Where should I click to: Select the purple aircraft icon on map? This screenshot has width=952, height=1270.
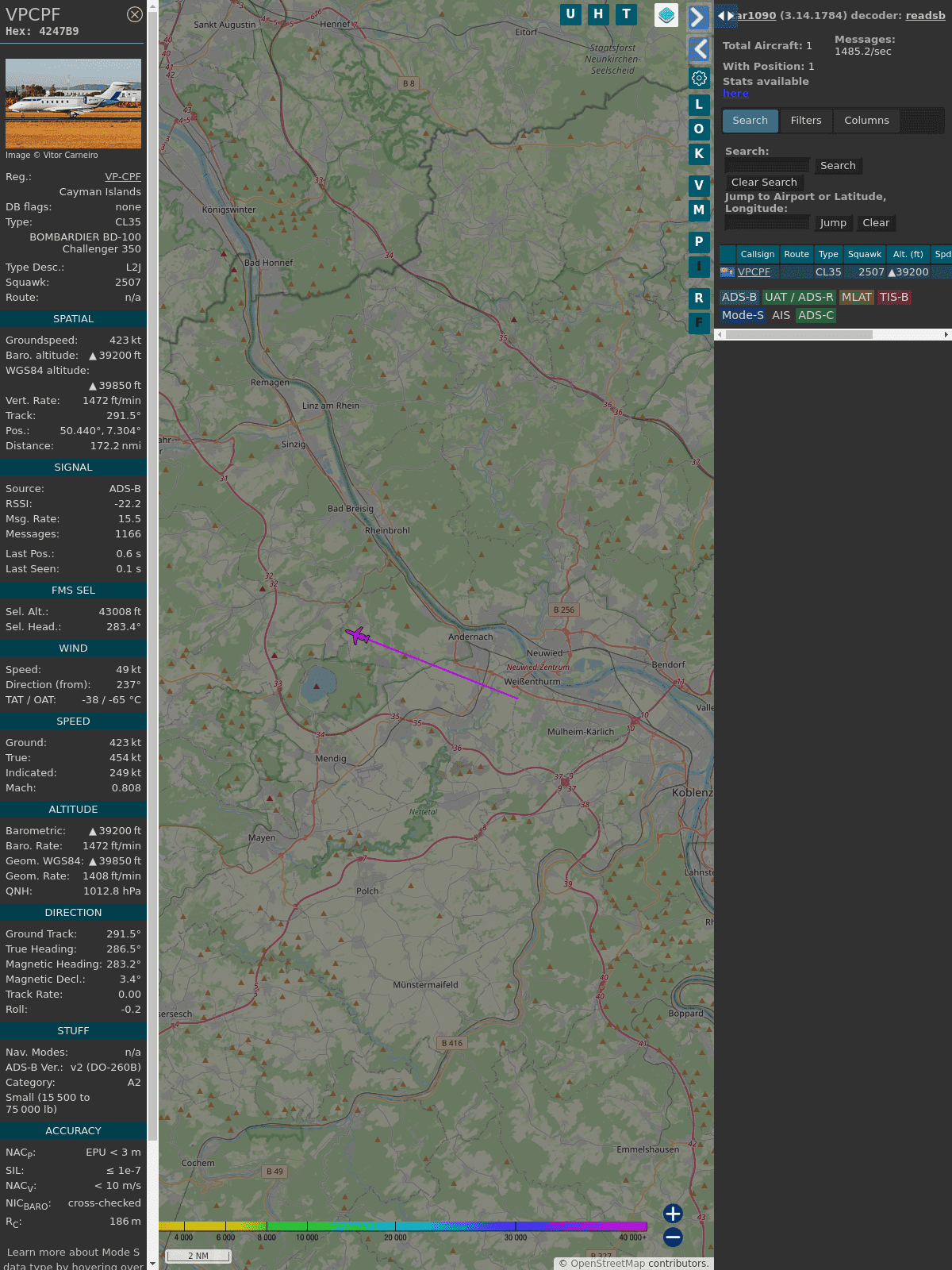[358, 635]
